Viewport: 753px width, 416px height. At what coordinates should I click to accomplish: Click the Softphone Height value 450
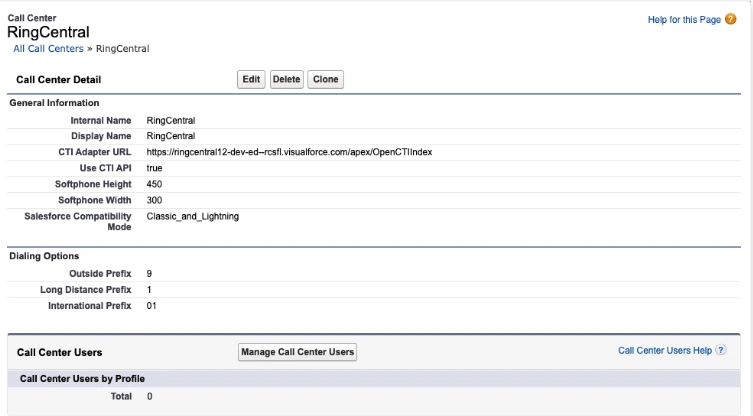tap(154, 184)
